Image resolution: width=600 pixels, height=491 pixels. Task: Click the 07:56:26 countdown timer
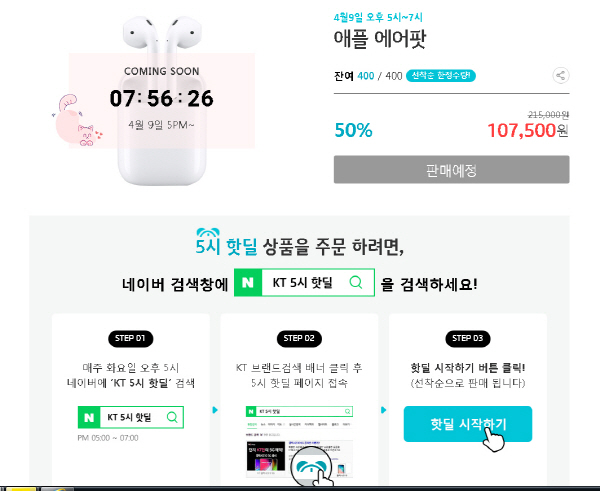pyautogui.click(x=161, y=98)
